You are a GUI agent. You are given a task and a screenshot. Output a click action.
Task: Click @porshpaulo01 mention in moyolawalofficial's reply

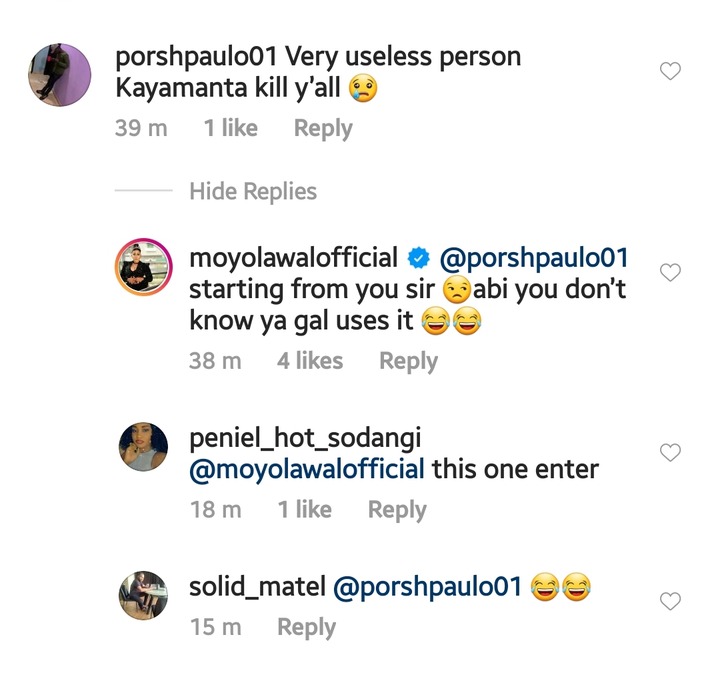point(534,258)
